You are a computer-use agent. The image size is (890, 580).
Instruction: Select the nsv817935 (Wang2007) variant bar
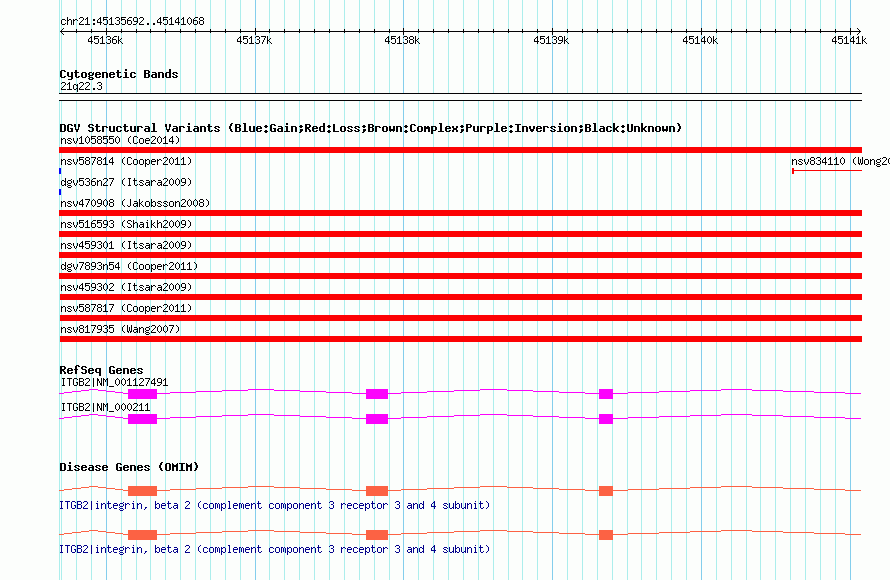point(460,339)
